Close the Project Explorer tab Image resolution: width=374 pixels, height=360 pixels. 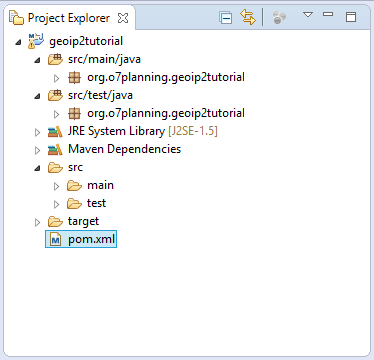coord(123,18)
